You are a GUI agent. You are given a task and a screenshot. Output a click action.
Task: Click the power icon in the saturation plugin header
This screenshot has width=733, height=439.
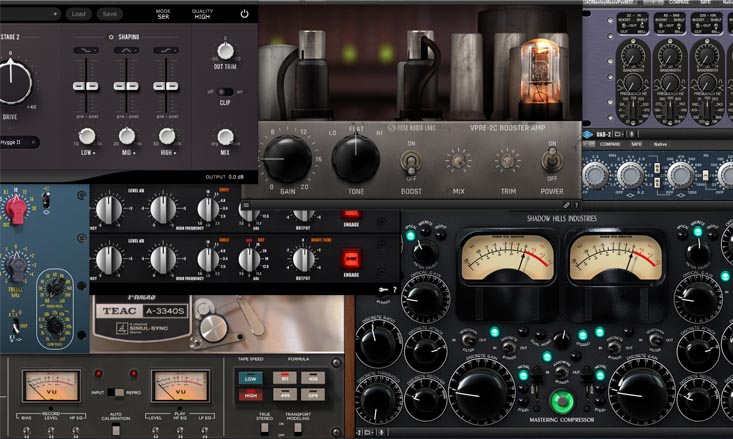coord(244,14)
